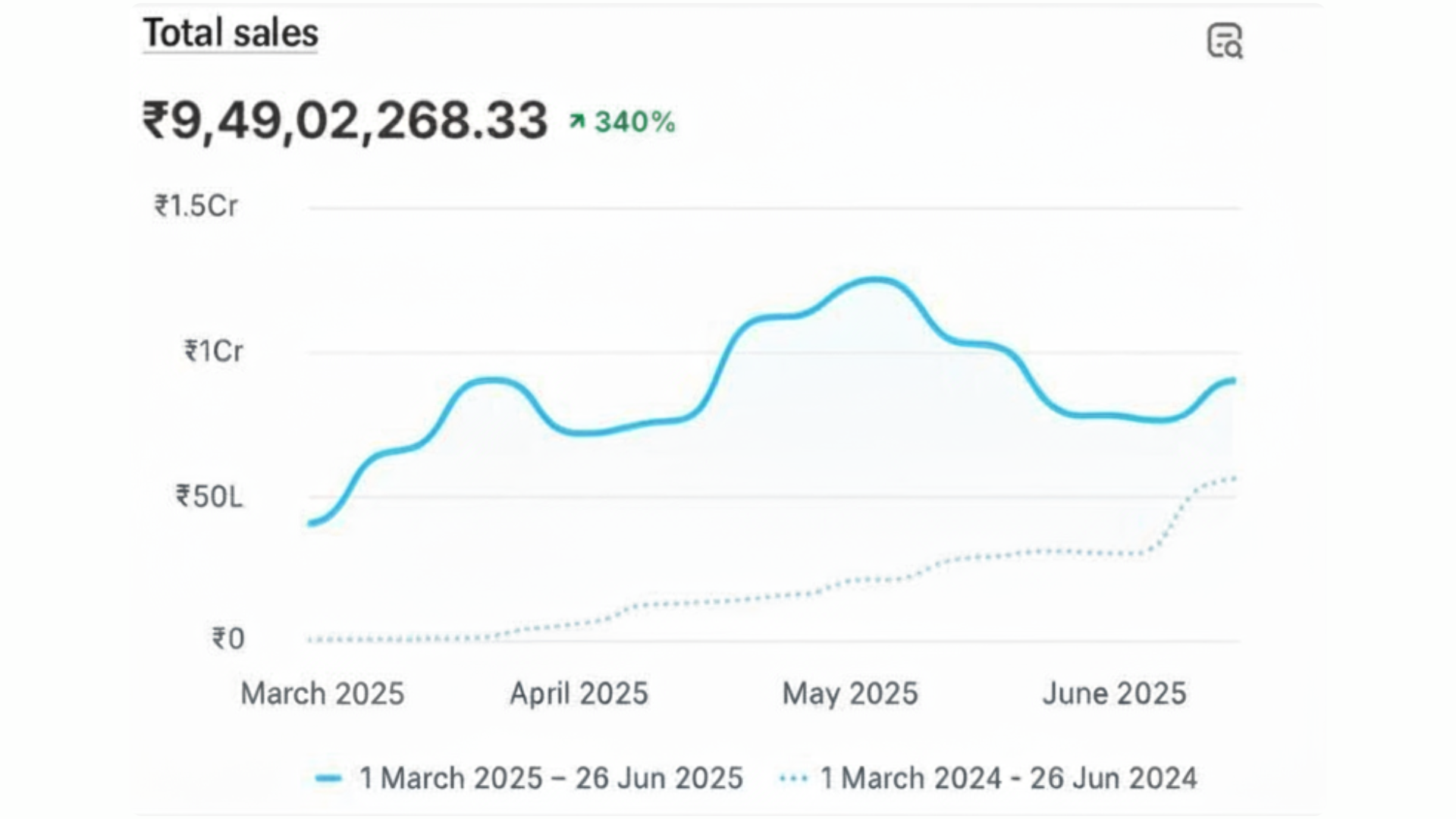
Task: Click the dotted legend line swatch
Action: [793, 779]
